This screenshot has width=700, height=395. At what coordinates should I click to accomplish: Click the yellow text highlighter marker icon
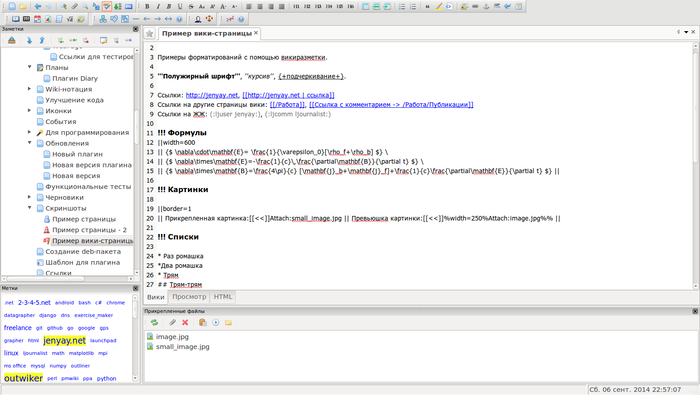tap(439, 7)
